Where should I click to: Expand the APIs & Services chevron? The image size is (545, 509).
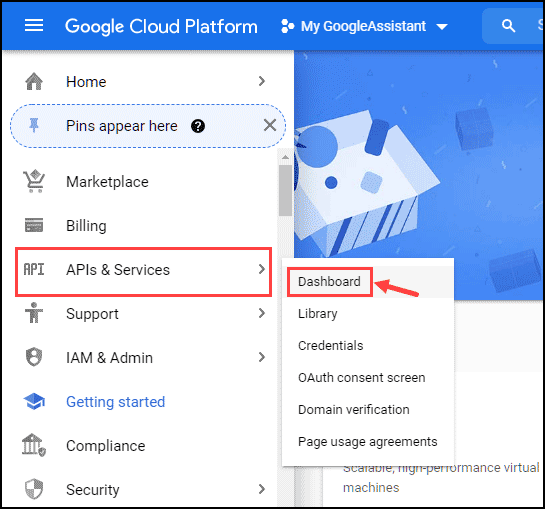[262, 269]
